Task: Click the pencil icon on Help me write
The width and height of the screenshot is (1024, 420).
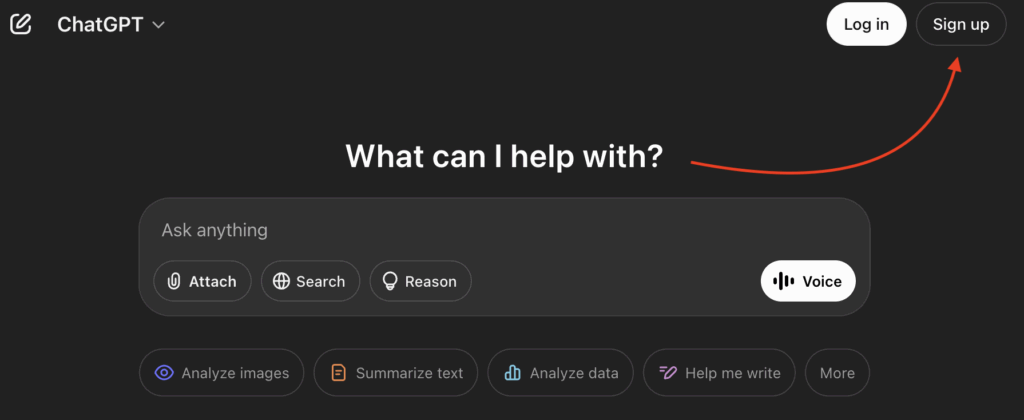Action: (668, 372)
